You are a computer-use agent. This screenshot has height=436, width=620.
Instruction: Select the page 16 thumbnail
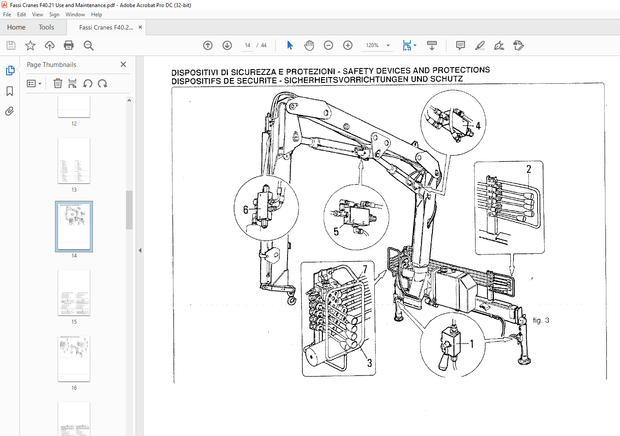[74, 359]
